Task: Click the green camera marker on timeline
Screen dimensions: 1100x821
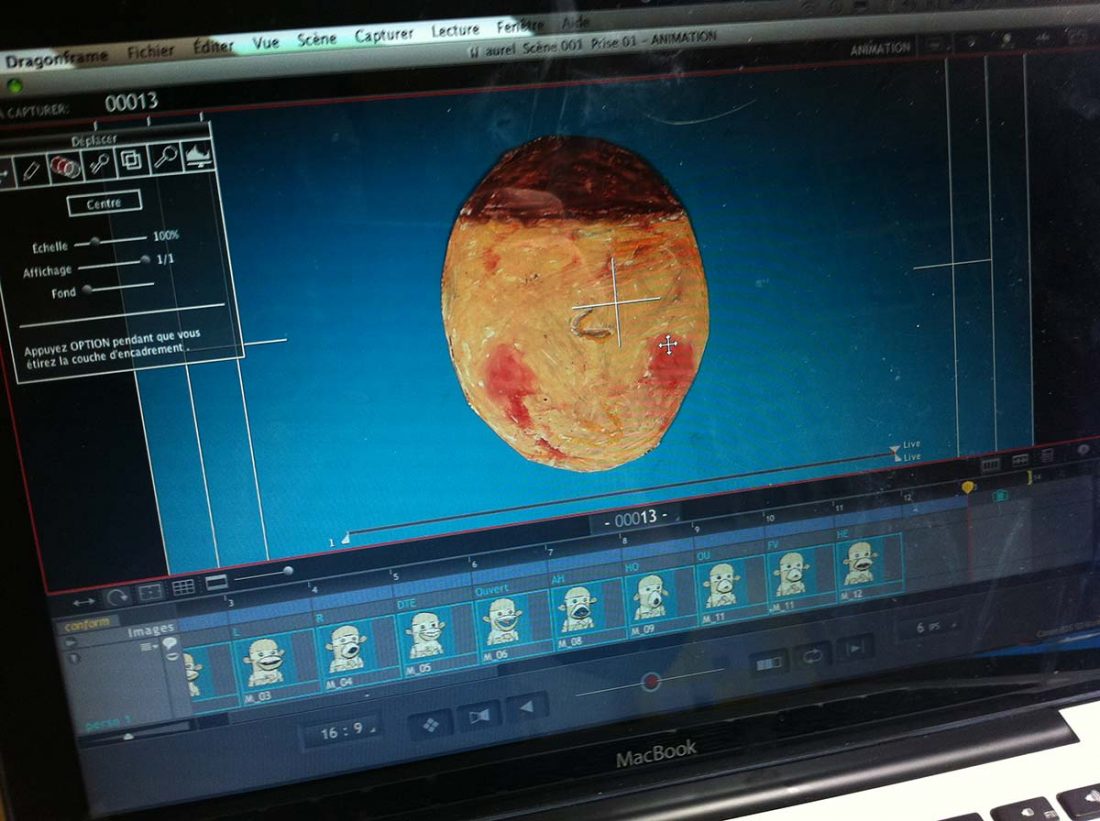Action: tap(1001, 495)
